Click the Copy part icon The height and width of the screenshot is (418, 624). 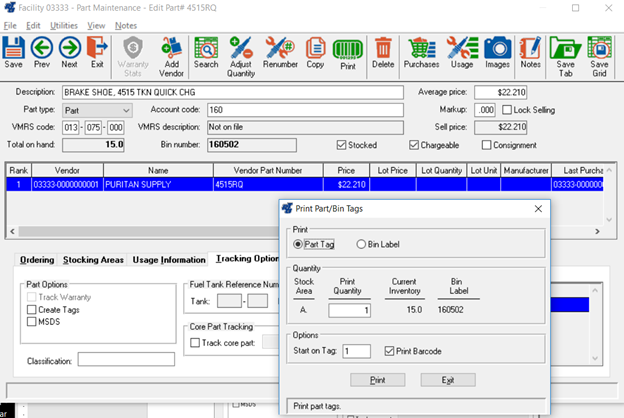point(315,52)
